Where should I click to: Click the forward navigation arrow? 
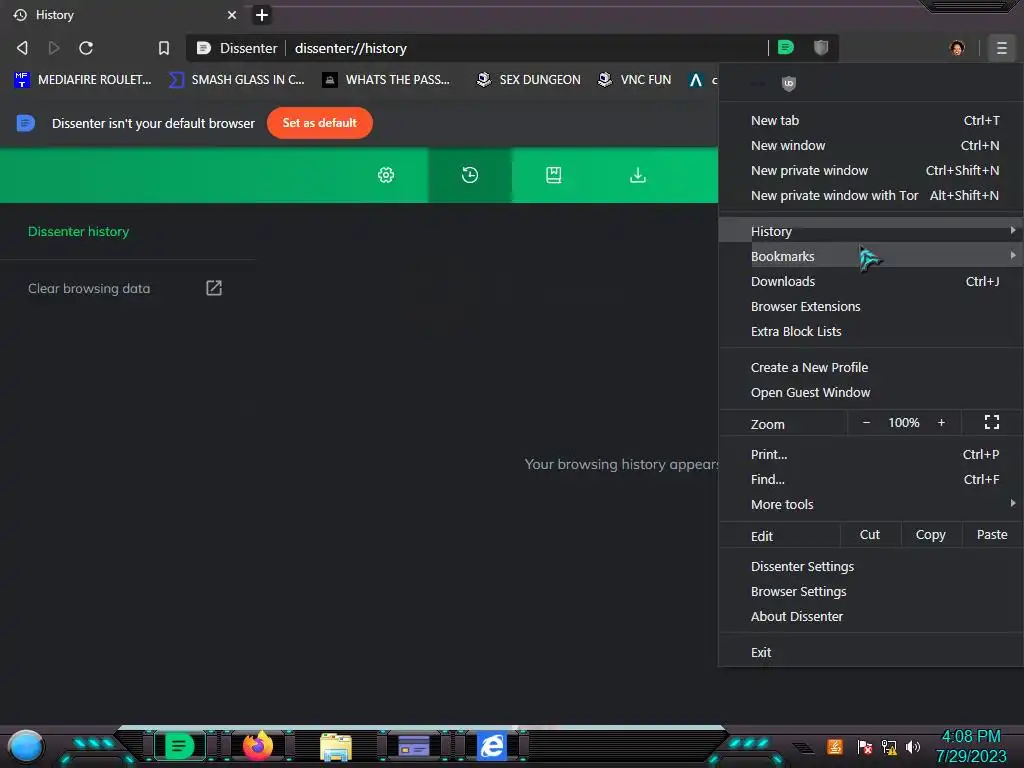54,48
